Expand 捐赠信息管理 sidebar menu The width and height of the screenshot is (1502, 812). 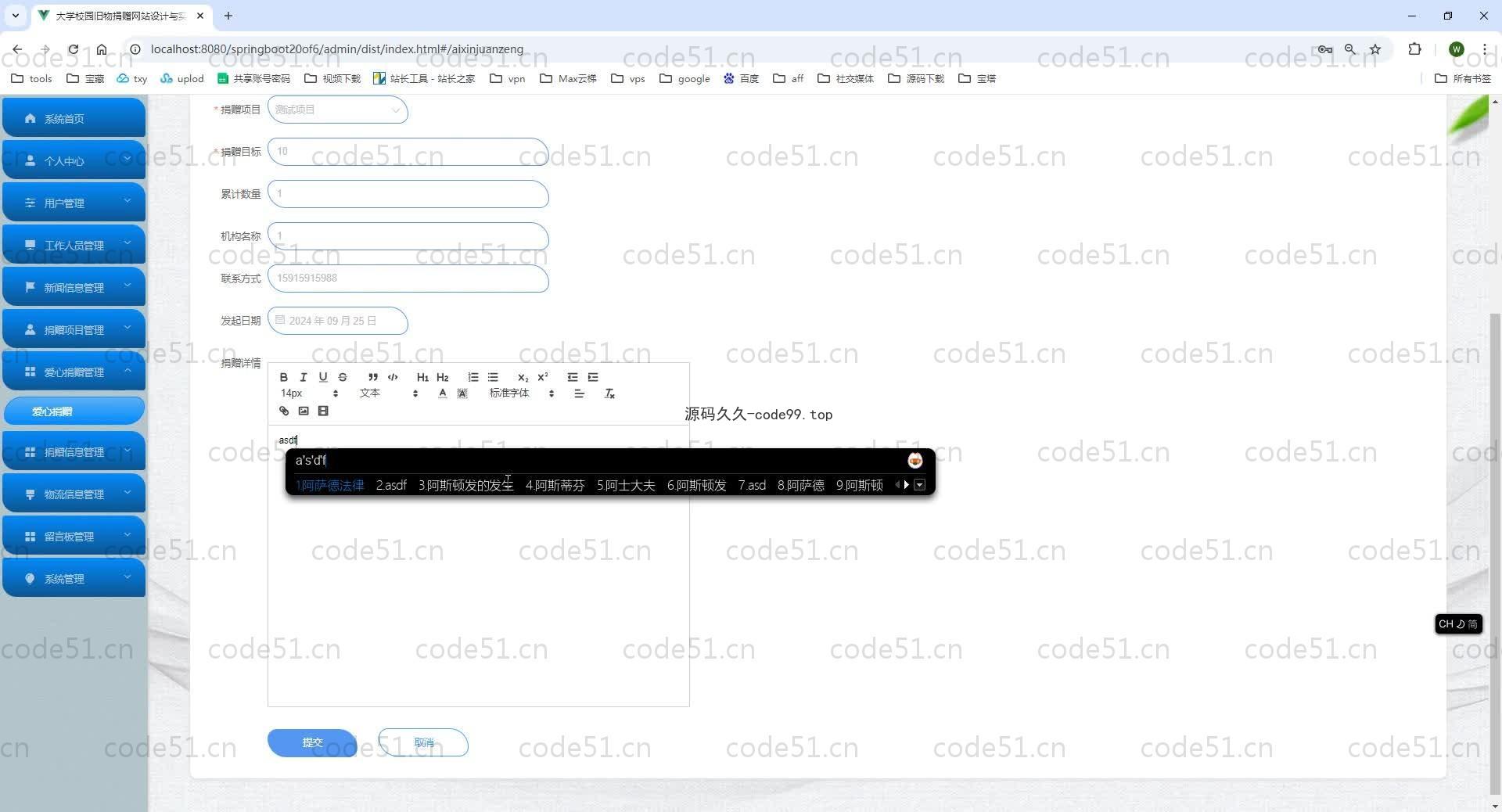pyautogui.click(x=74, y=451)
